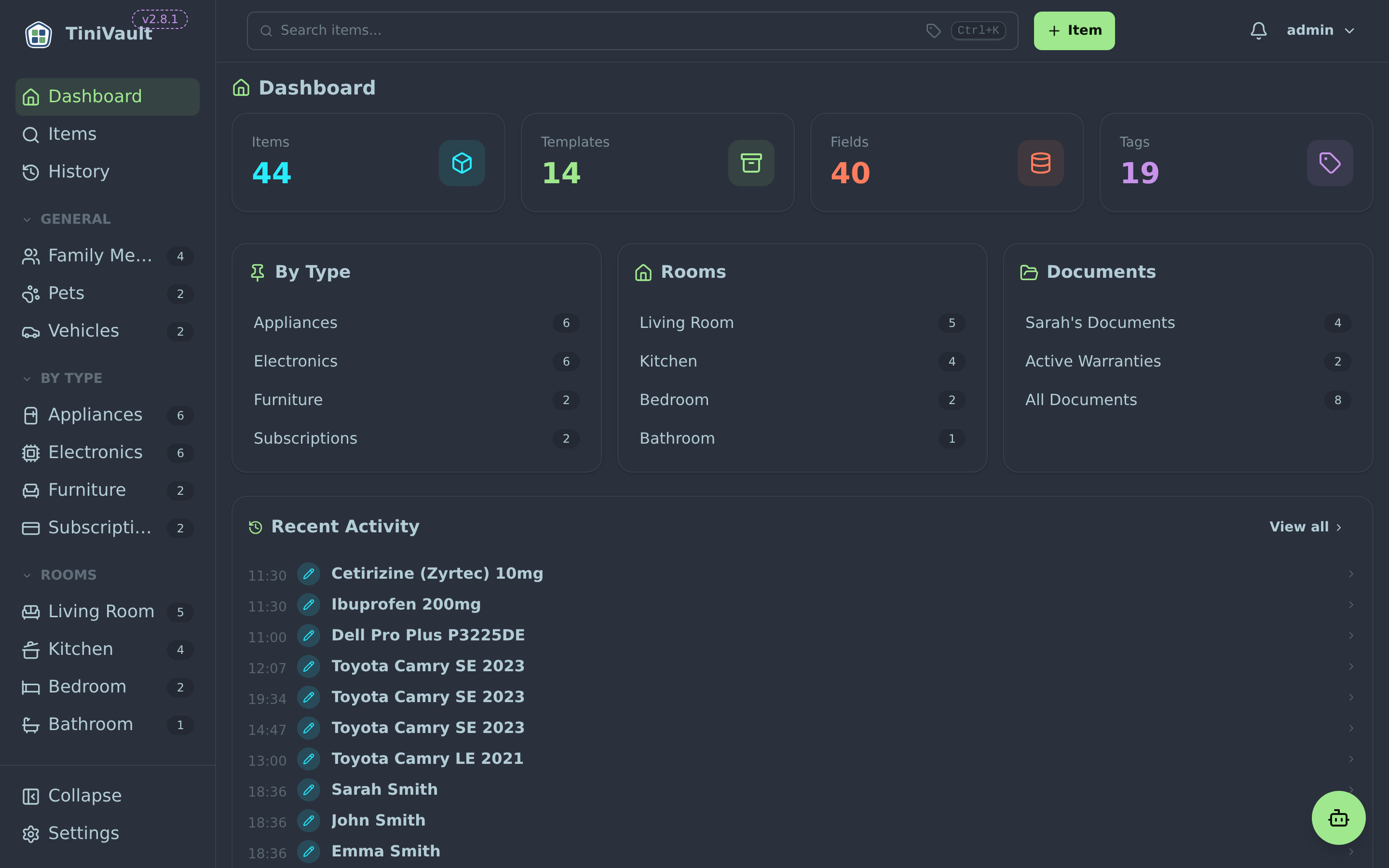Click the Fields database icon
The height and width of the screenshot is (868, 1389).
(1040, 163)
